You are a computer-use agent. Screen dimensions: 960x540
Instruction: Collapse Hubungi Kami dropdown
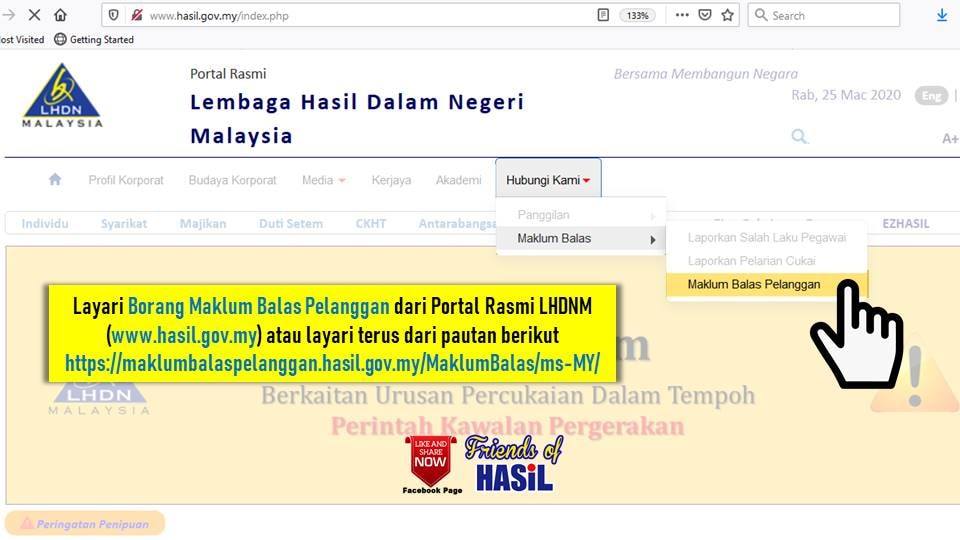tap(548, 180)
